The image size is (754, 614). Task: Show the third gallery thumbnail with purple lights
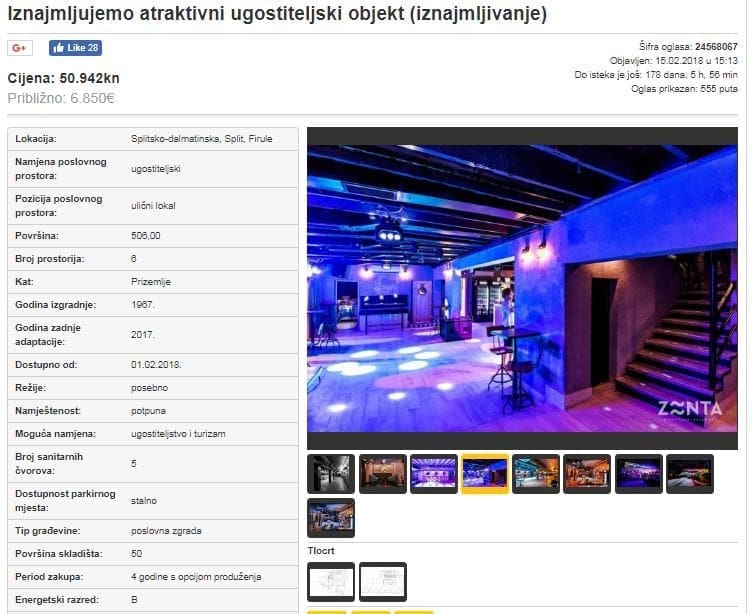[x=434, y=474]
